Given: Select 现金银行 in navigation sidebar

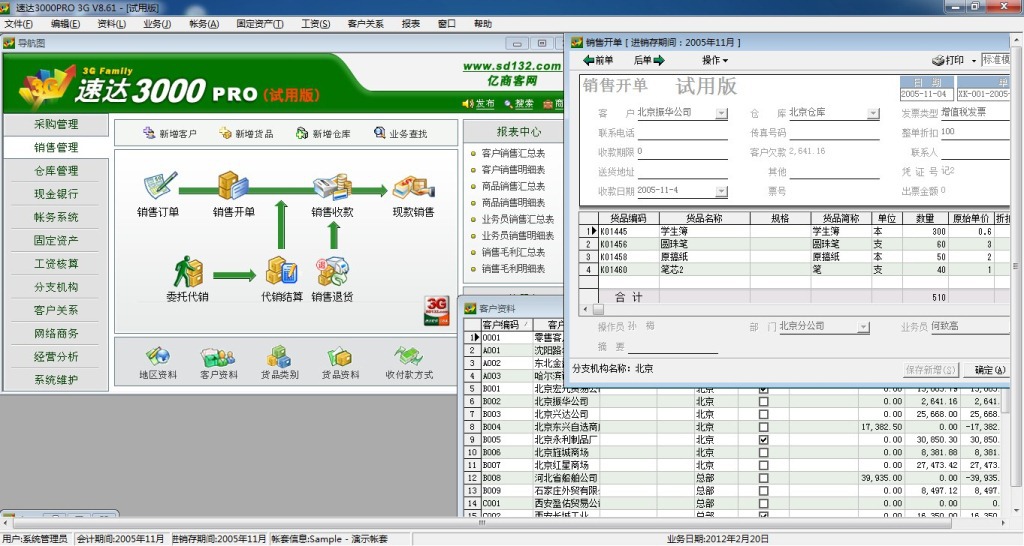Looking at the screenshot, I should click(x=56, y=194).
